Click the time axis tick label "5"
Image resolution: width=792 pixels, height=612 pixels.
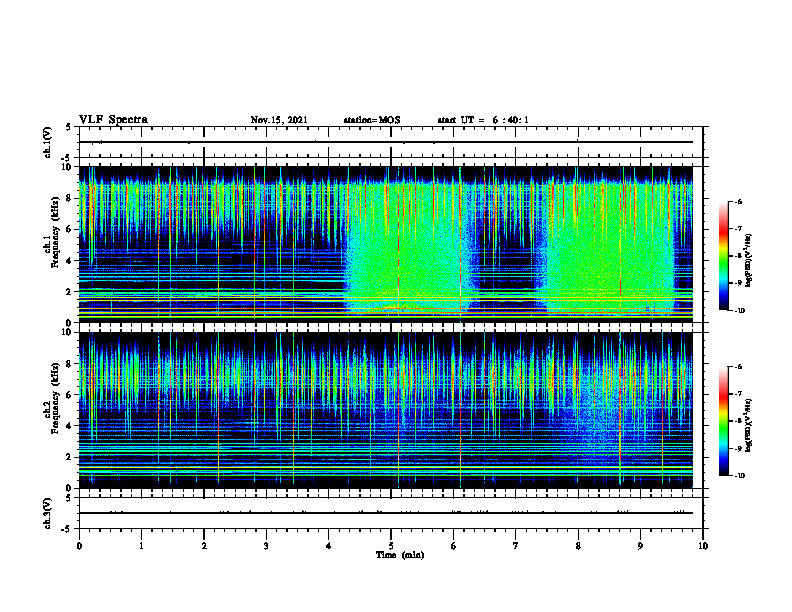pos(391,546)
